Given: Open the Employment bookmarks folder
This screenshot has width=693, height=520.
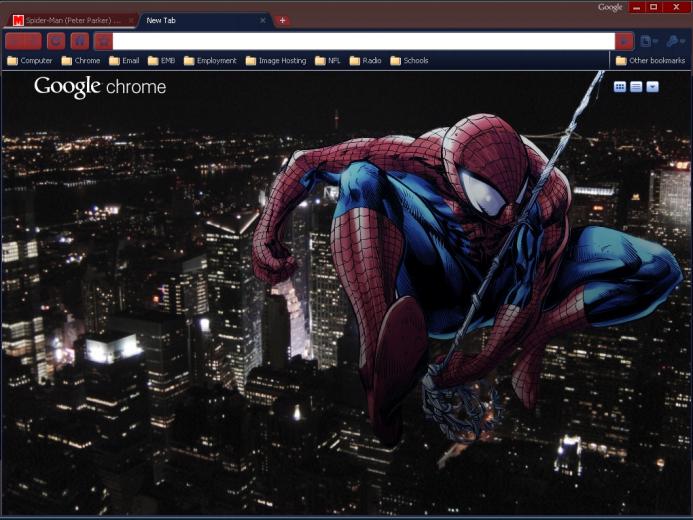Looking at the screenshot, I should (210, 61).
